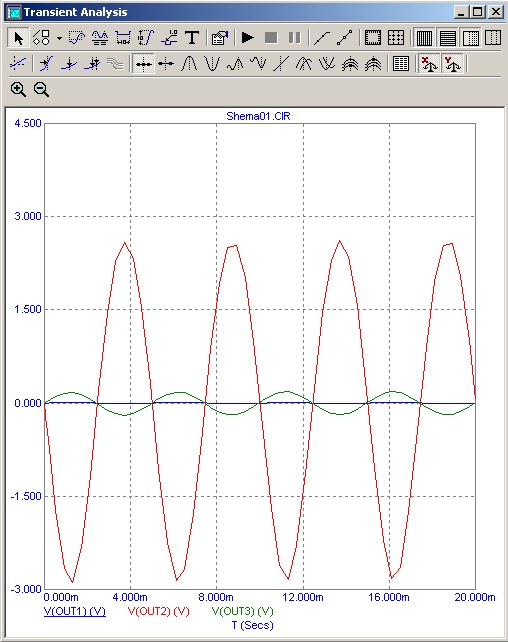
Task: Run the transient analysis
Action: click(x=248, y=38)
